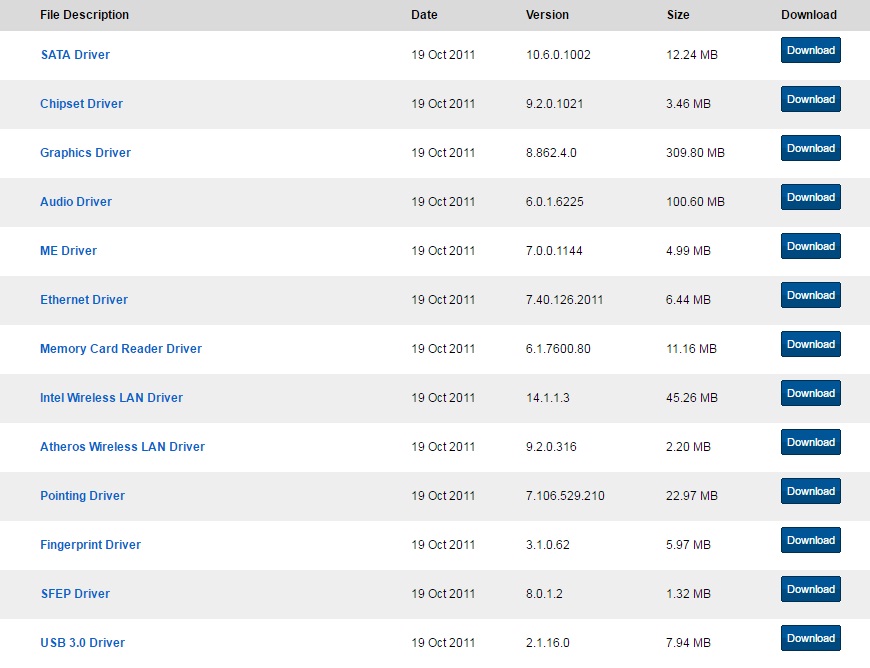Screen dimensions: 870x668
Task: Download the USB 3.0 Driver
Action: [x=811, y=638]
